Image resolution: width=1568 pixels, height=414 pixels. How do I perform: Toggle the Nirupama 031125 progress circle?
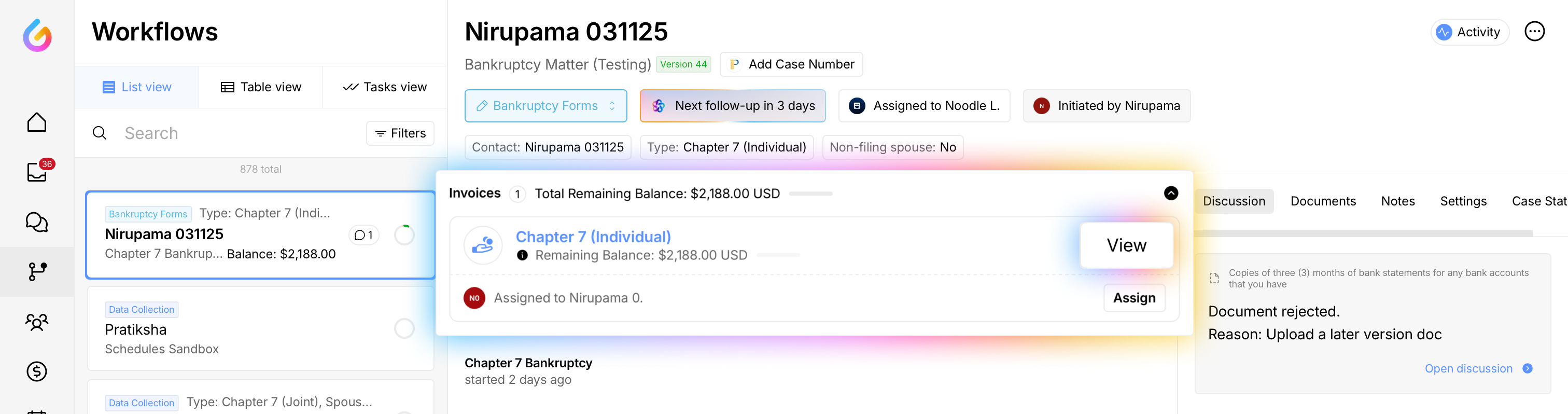404,235
